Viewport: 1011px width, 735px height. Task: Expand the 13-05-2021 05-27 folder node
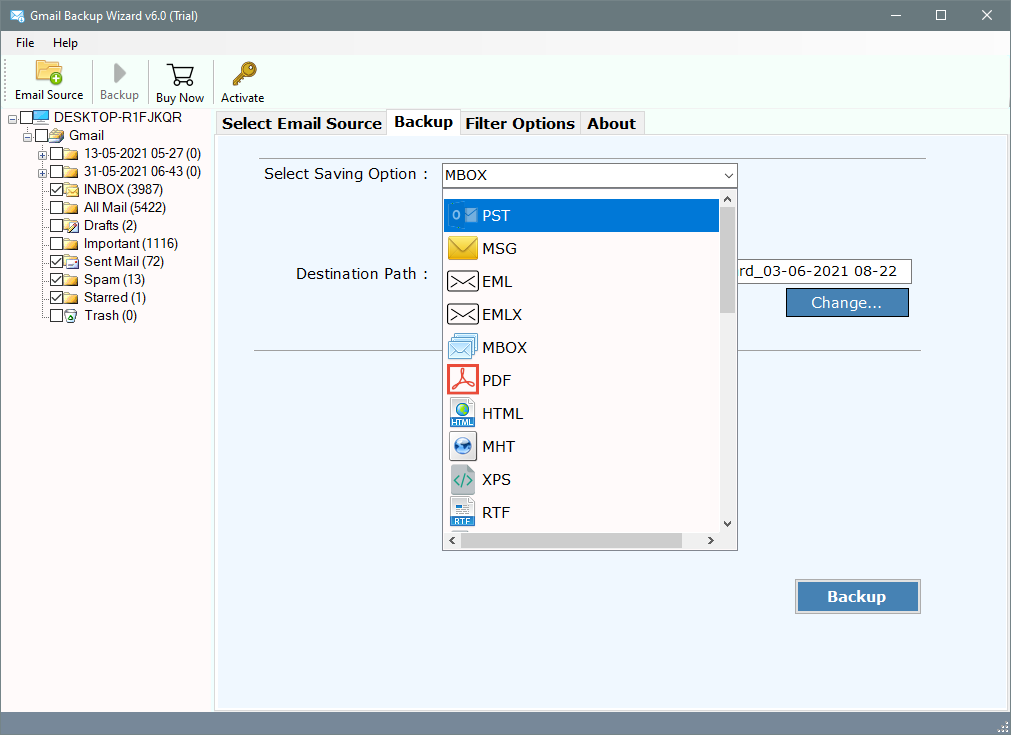[42, 154]
